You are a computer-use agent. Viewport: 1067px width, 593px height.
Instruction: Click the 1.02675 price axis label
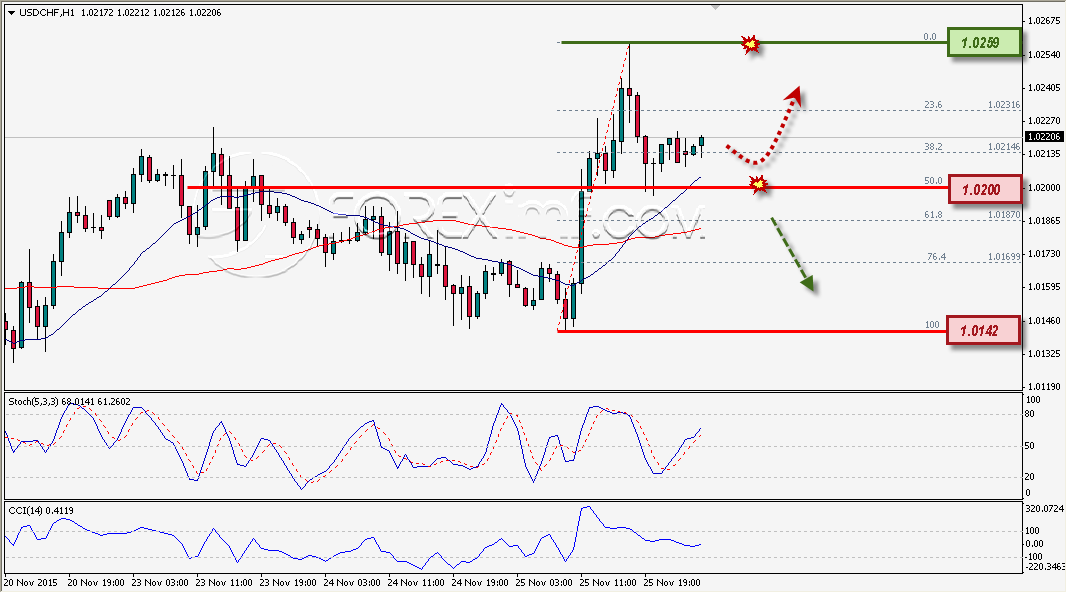click(1044, 20)
